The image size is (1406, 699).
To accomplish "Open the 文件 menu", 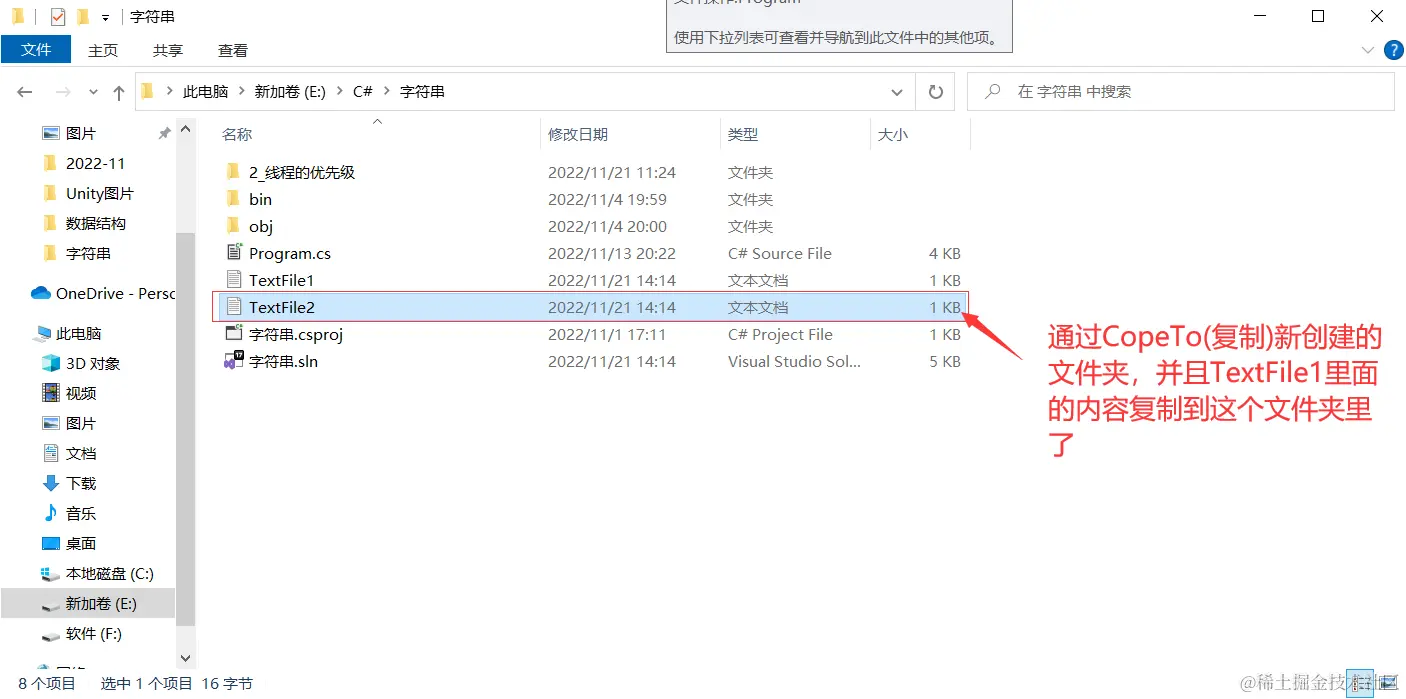I will pos(36,49).
